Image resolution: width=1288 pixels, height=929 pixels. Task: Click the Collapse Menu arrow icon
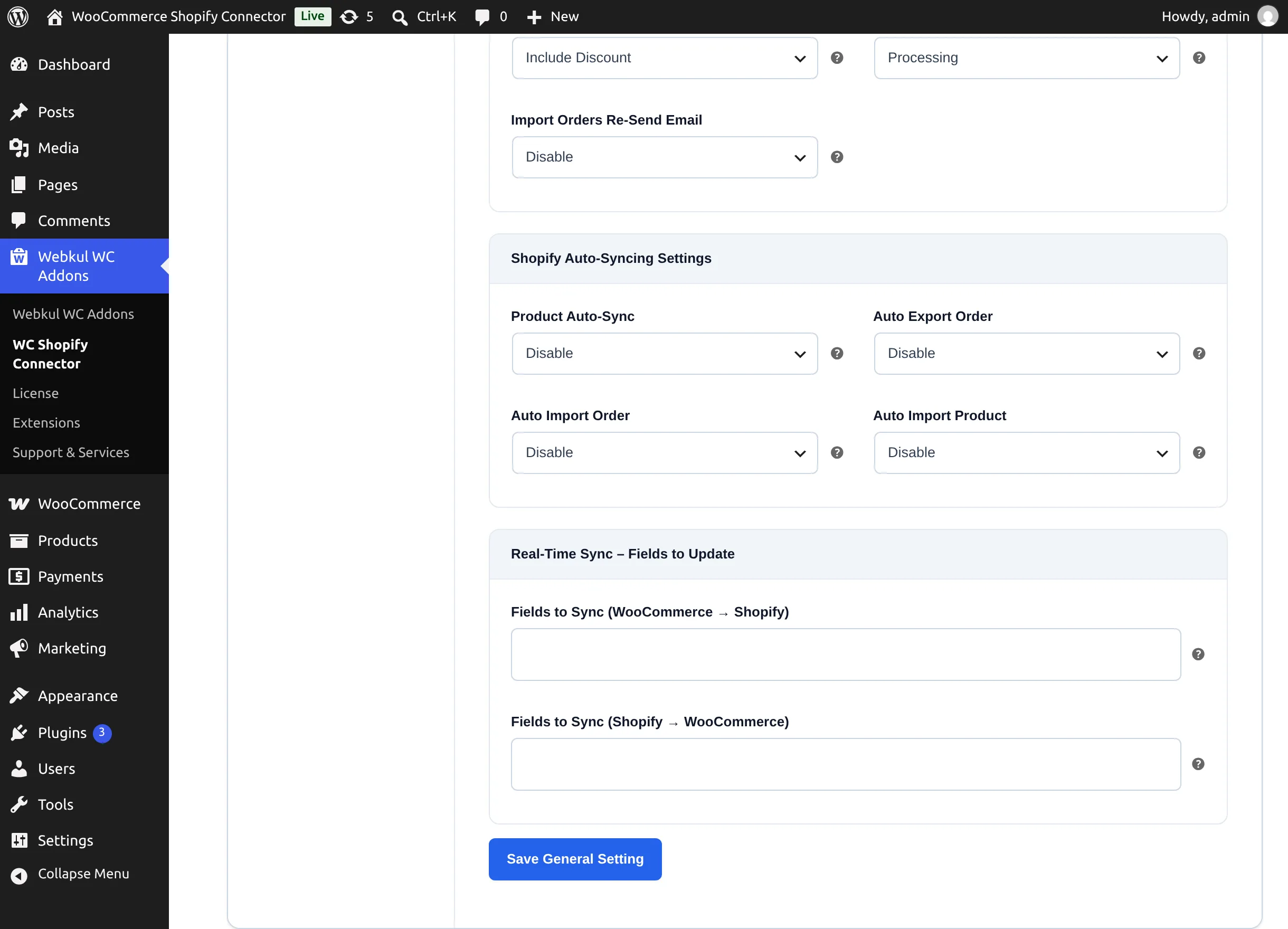pos(19,876)
